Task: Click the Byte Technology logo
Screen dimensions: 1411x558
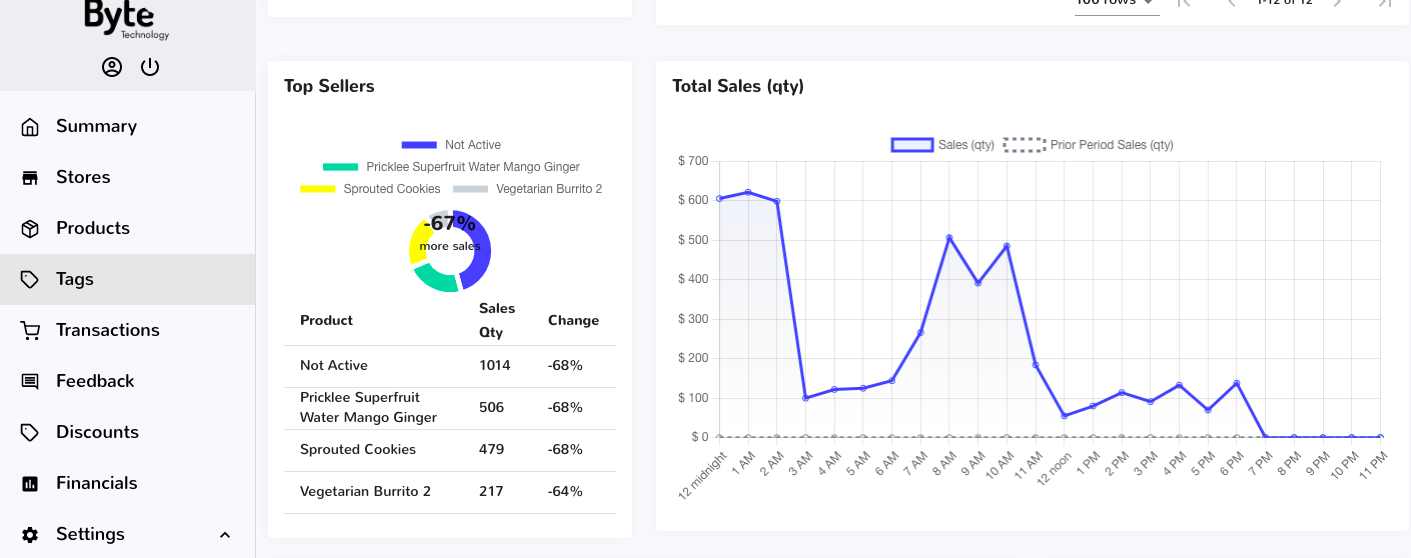Action: (127, 20)
